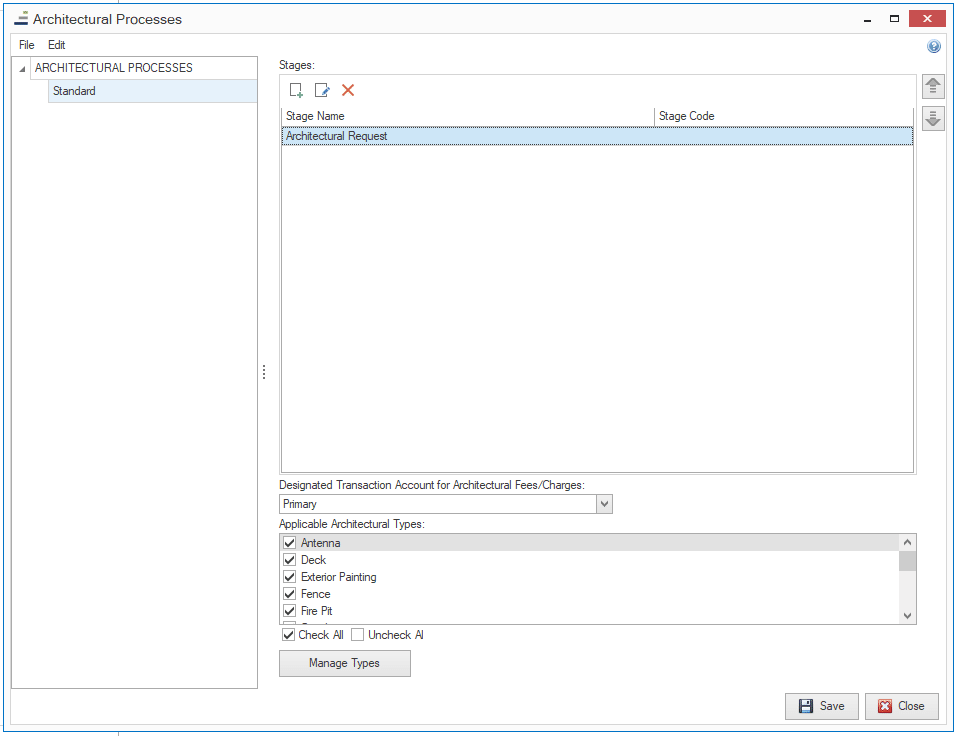Move stage down with arrow button
Viewport: 959px width, 736px height.
click(933, 118)
